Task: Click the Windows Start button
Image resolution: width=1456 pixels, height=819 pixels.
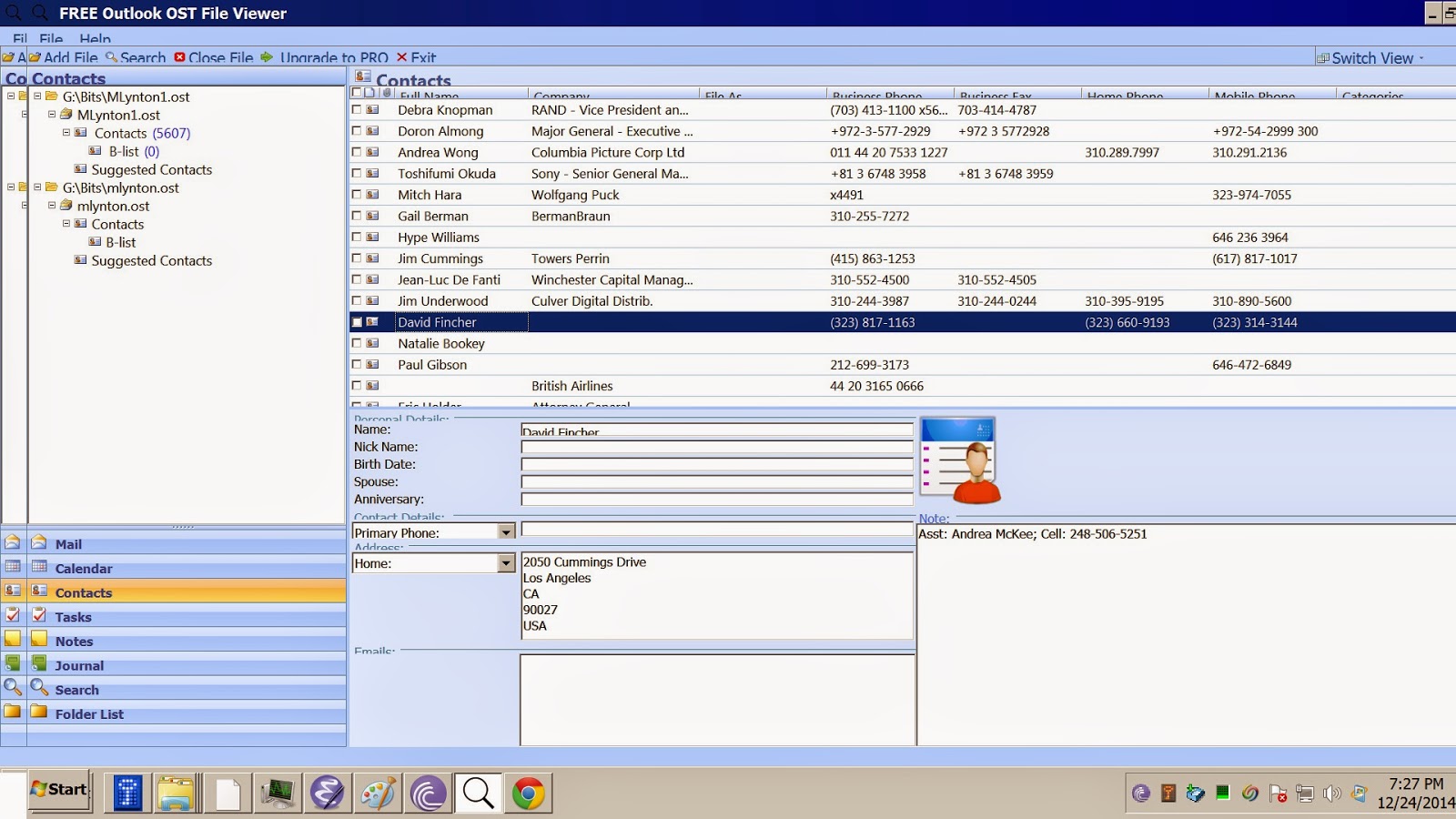Action: pyautogui.click(x=59, y=790)
